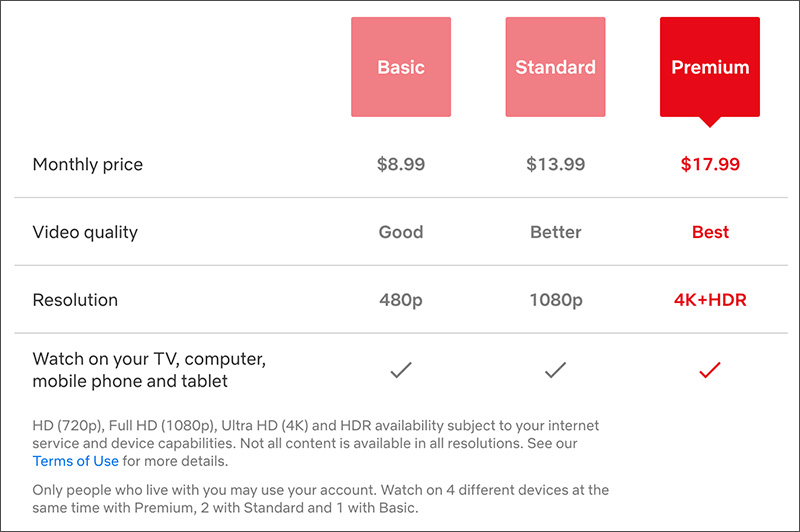Select the Standard plan box
Image resolution: width=800 pixels, height=532 pixels.
point(556,67)
